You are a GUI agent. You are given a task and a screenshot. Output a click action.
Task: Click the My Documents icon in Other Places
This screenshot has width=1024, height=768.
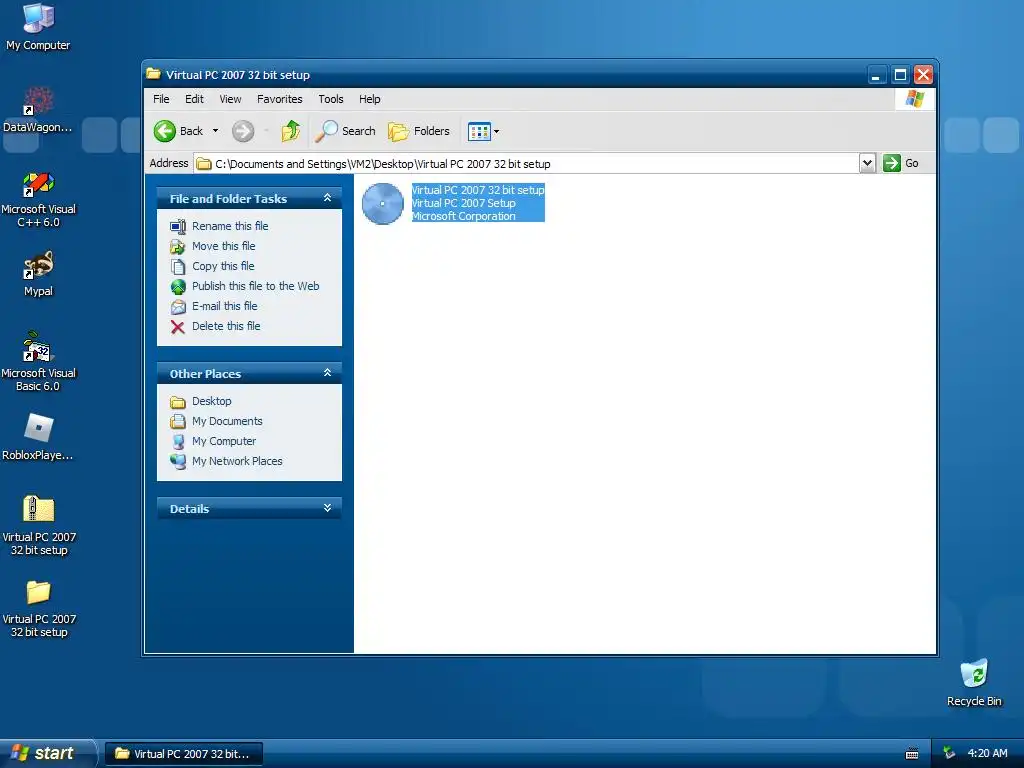[x=178, y=421]
